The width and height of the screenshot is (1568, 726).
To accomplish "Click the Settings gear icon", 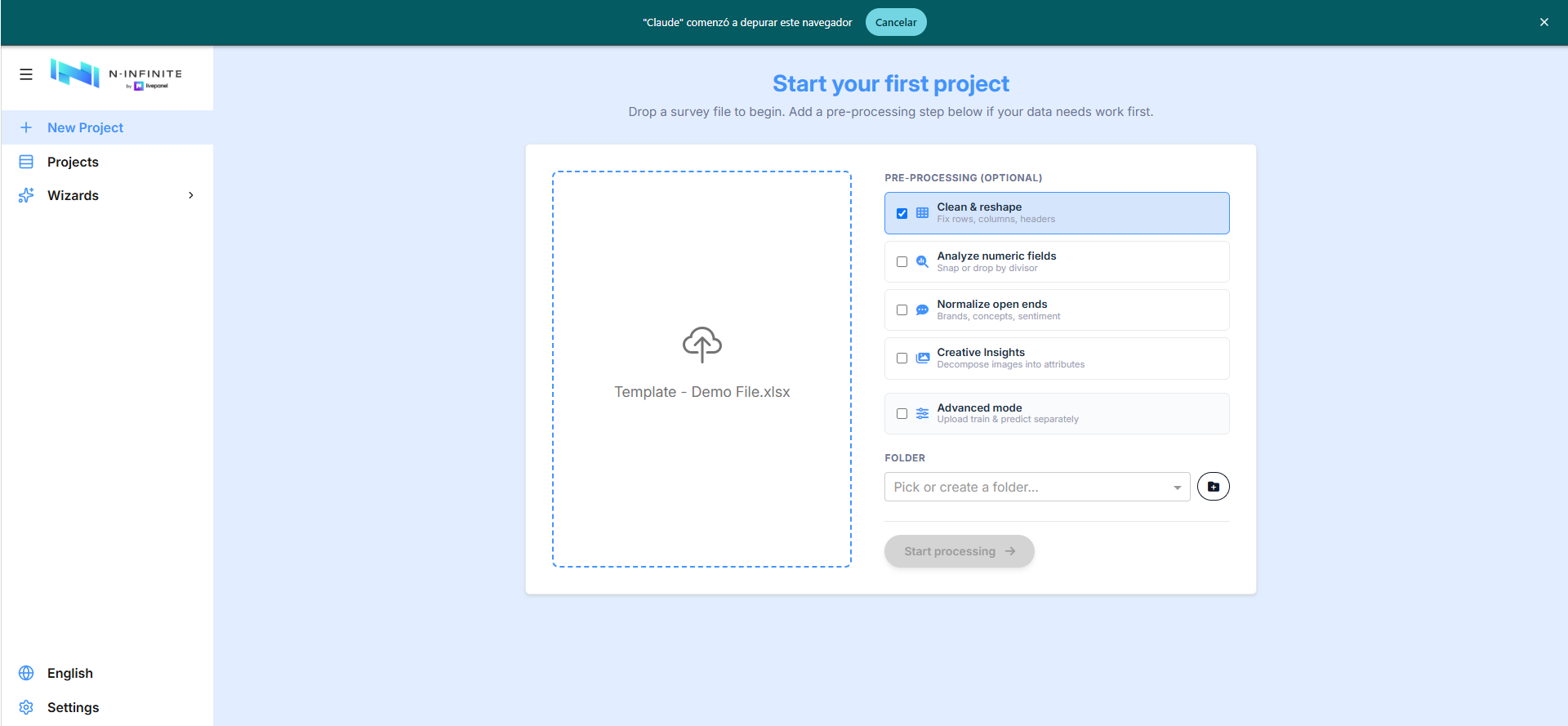I will coord(26,707).
